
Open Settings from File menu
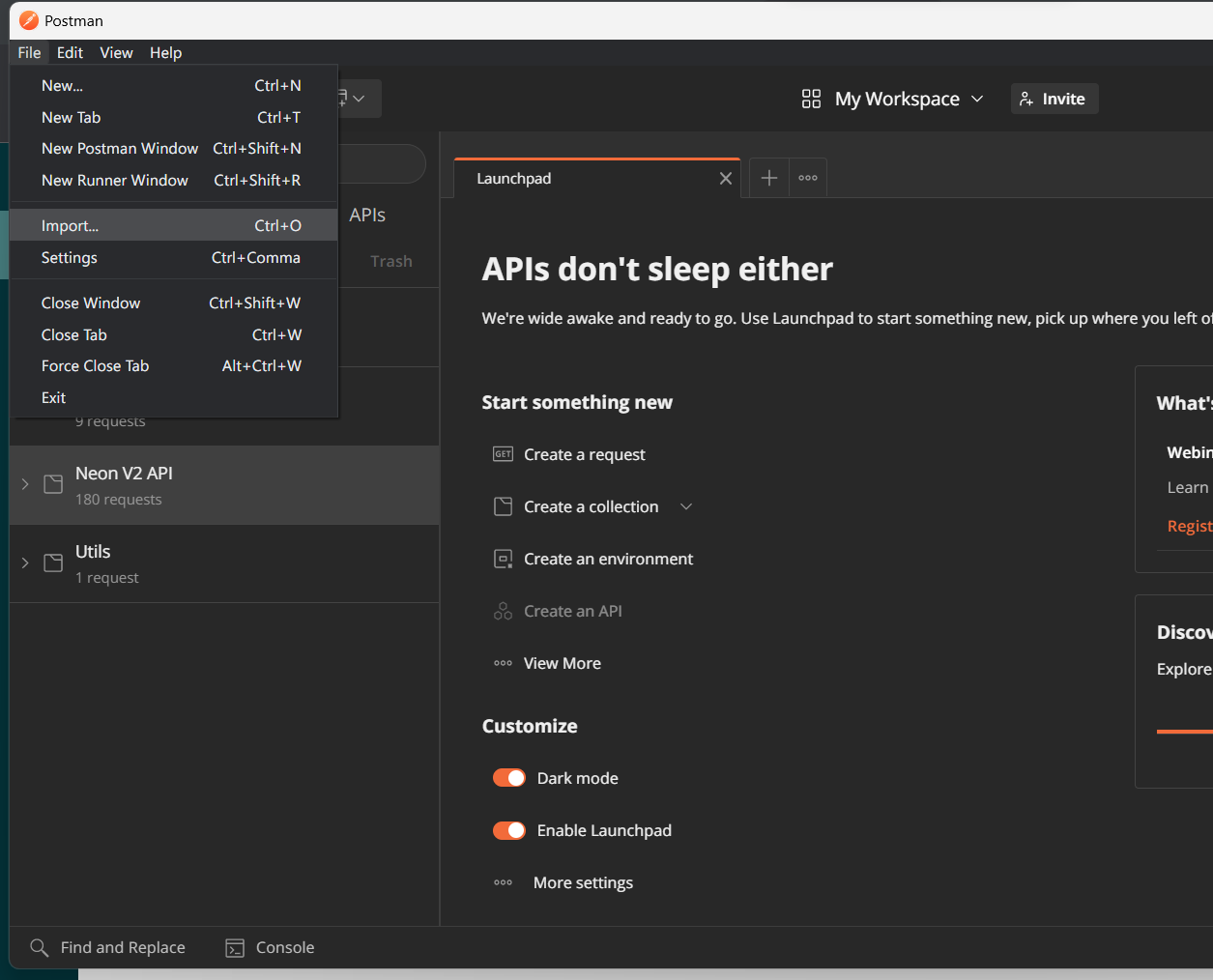tap(173, 257)
